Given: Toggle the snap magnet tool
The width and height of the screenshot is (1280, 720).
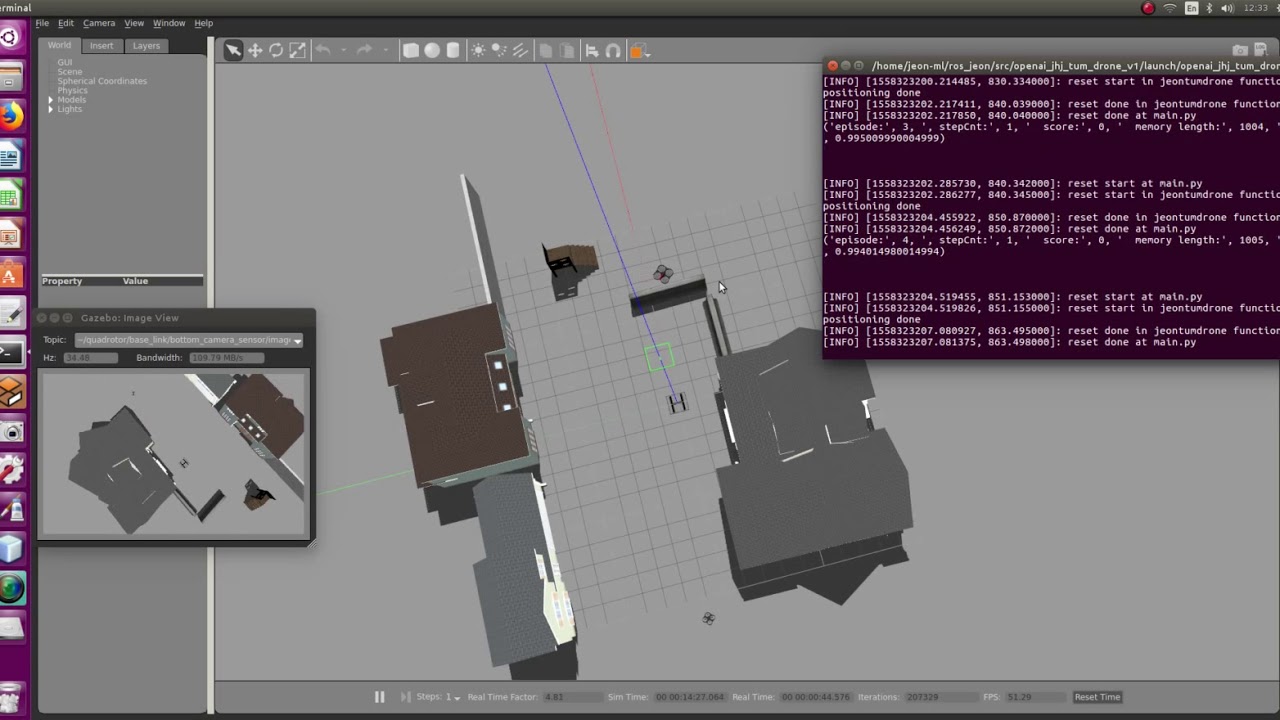Looking at the screenshot, I should click(x=613, y=51).
